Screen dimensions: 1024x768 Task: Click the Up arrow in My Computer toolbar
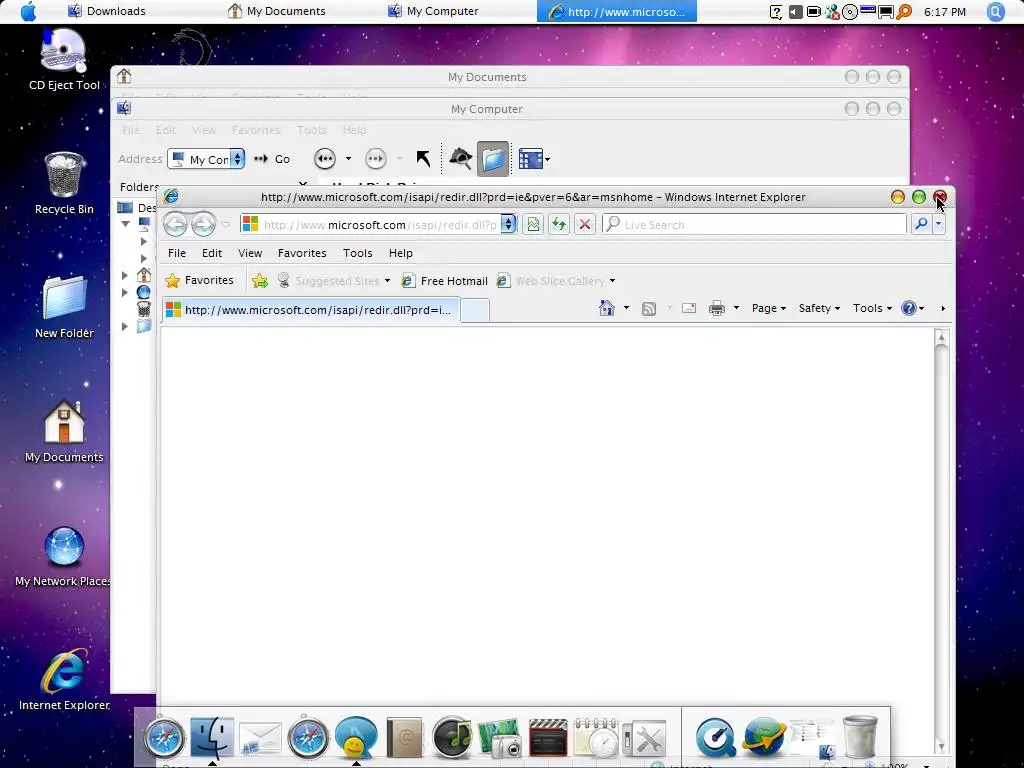(423, 159)
